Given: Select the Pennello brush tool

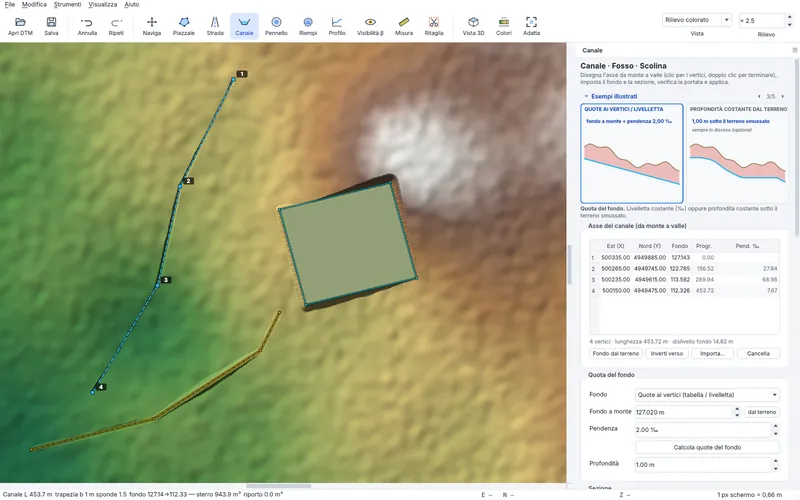Looking at the screenshot, I should 276,26.
